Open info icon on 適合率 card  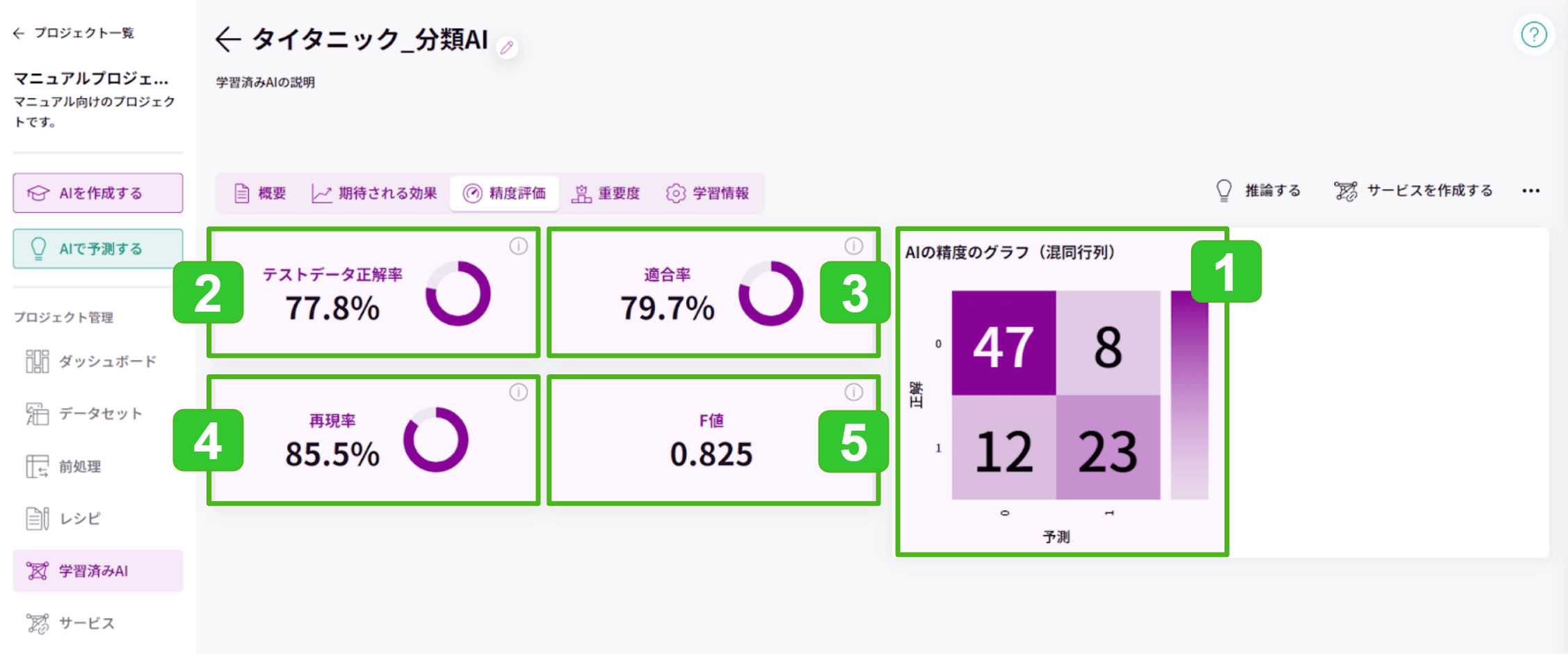tap(853, 246)
